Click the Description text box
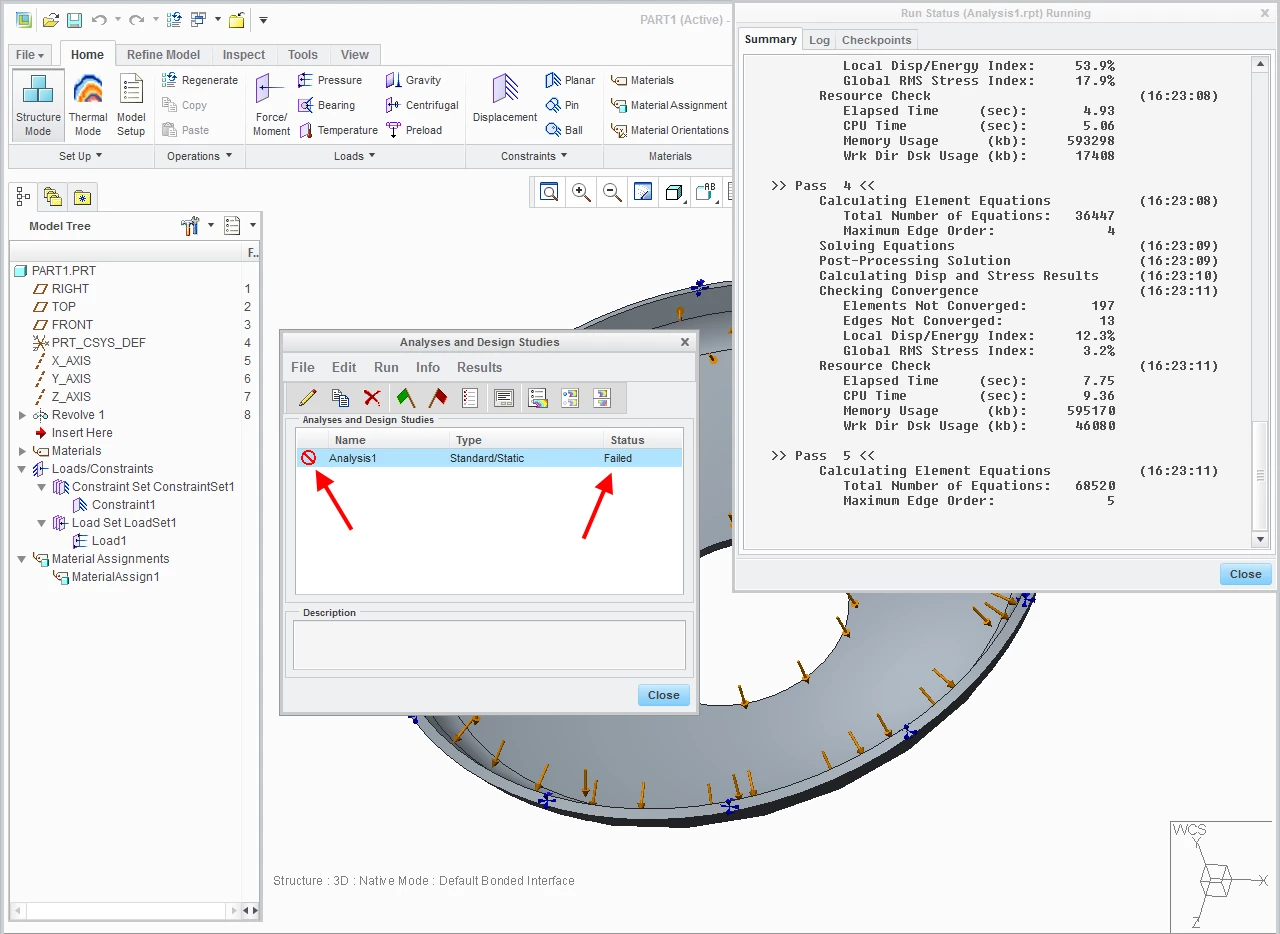This screenshot has width=1280, height=934. [x=489, y=645]
